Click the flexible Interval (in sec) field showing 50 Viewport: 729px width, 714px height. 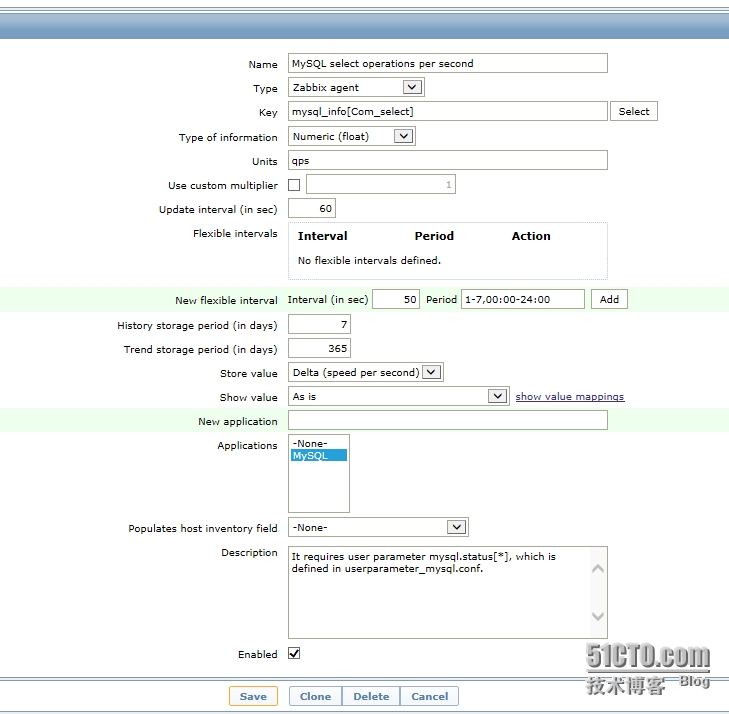pyautogui.click(x=396, y=299)
